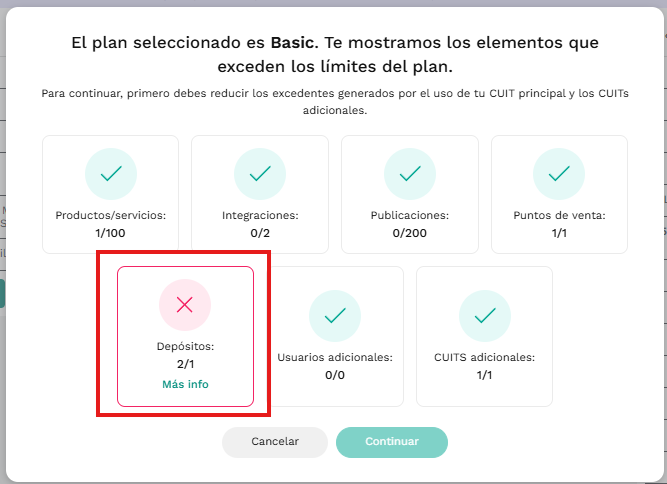The width and height of the screenshot is (667, 484).
Task: Click the Integraciones checkmark icon
Action: 260,174
